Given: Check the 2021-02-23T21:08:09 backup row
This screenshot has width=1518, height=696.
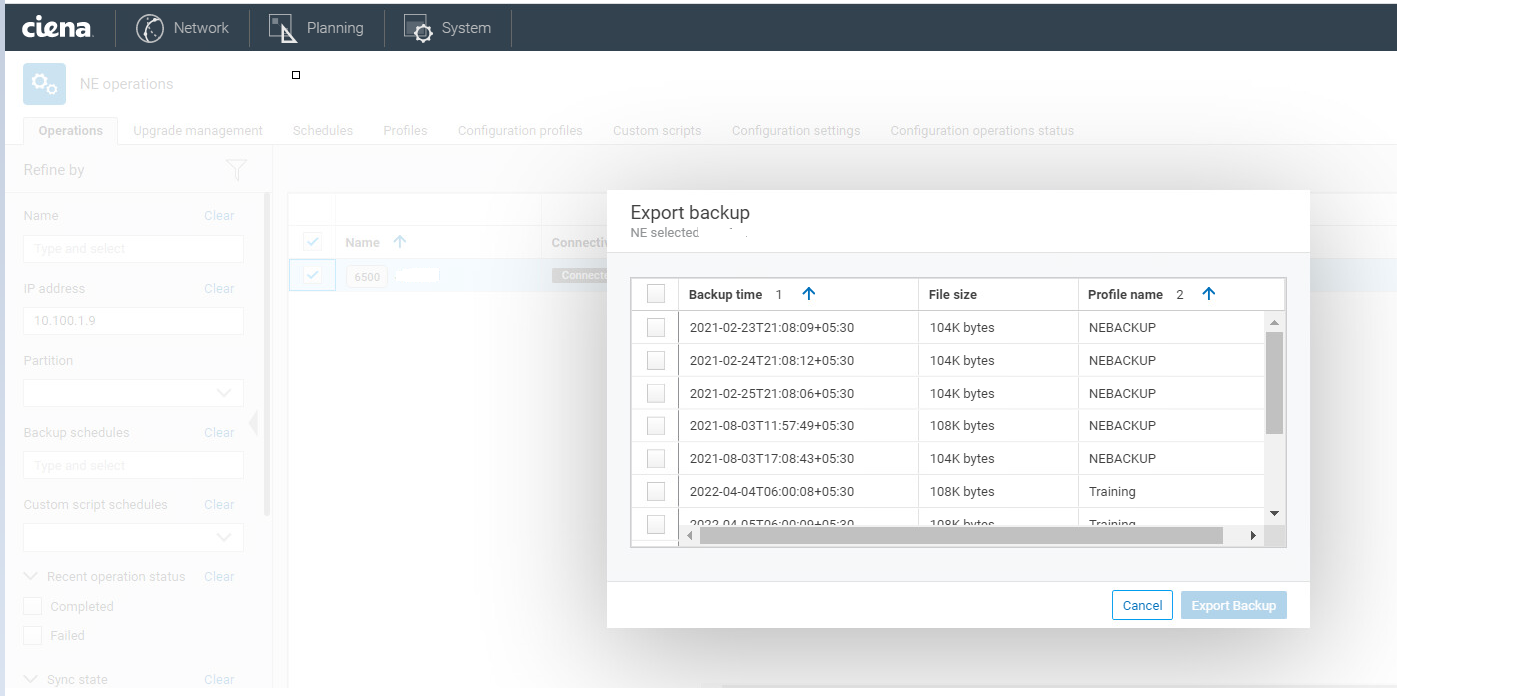Looking at the screenshot, I should coord(656,327).
